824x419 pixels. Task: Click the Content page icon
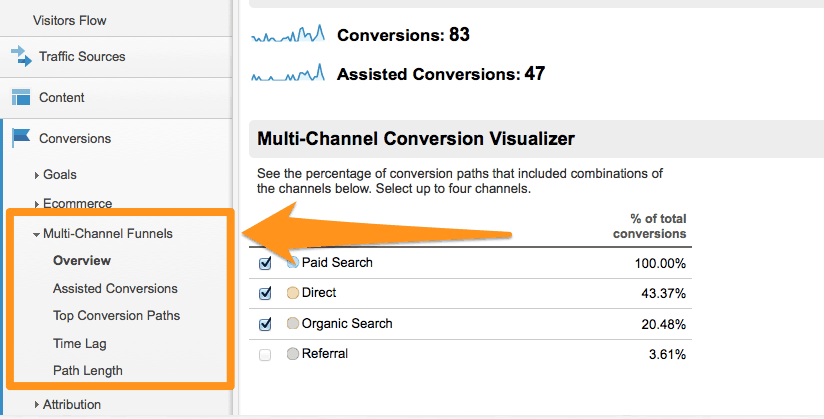21,97
